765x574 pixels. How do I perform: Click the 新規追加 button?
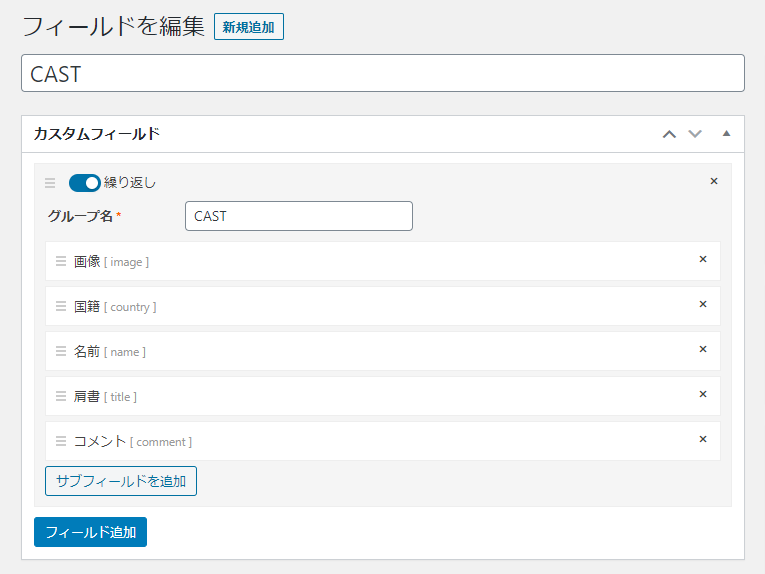point(249,27)
